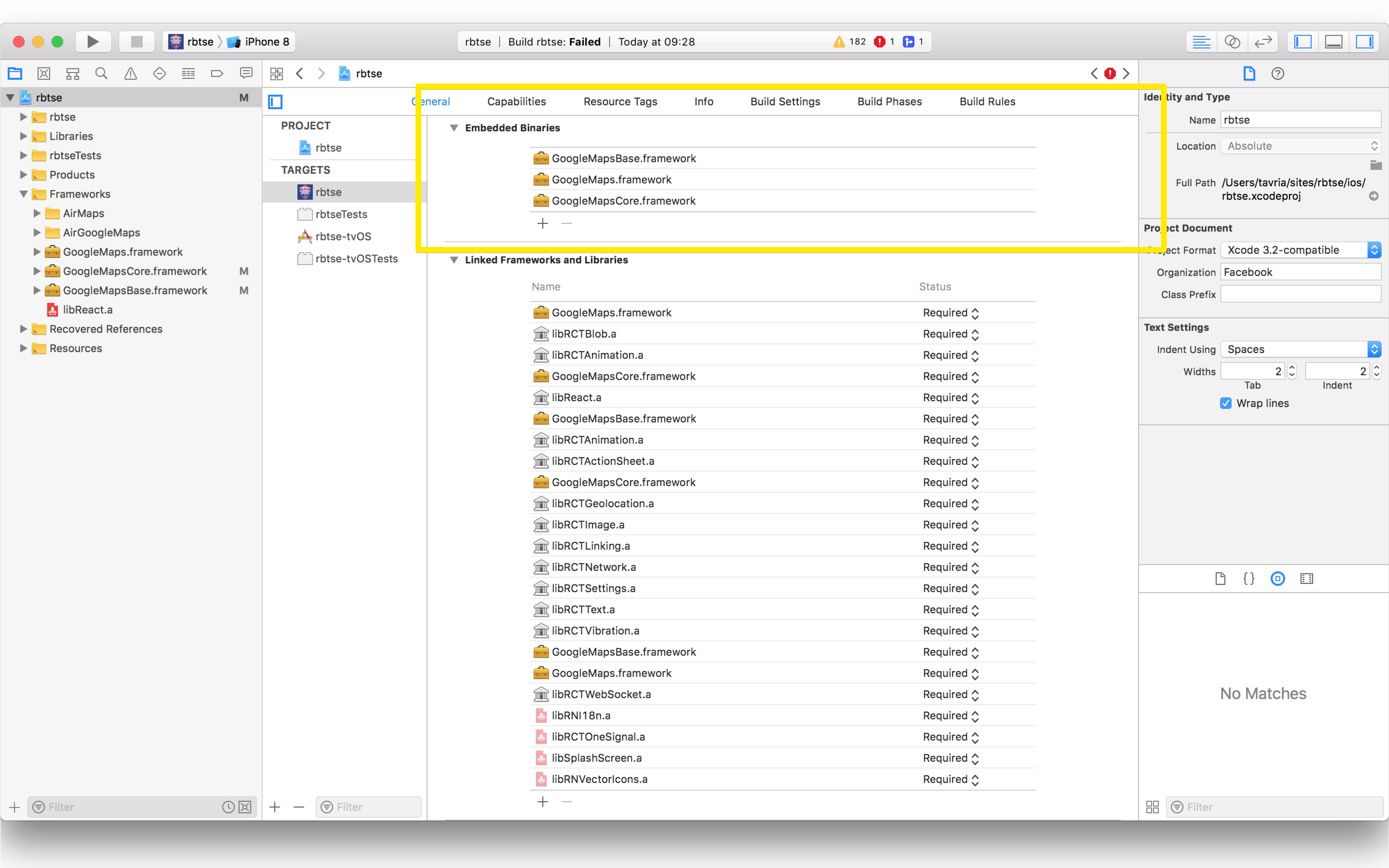Open the Build Phases tab

coord(889,102)
